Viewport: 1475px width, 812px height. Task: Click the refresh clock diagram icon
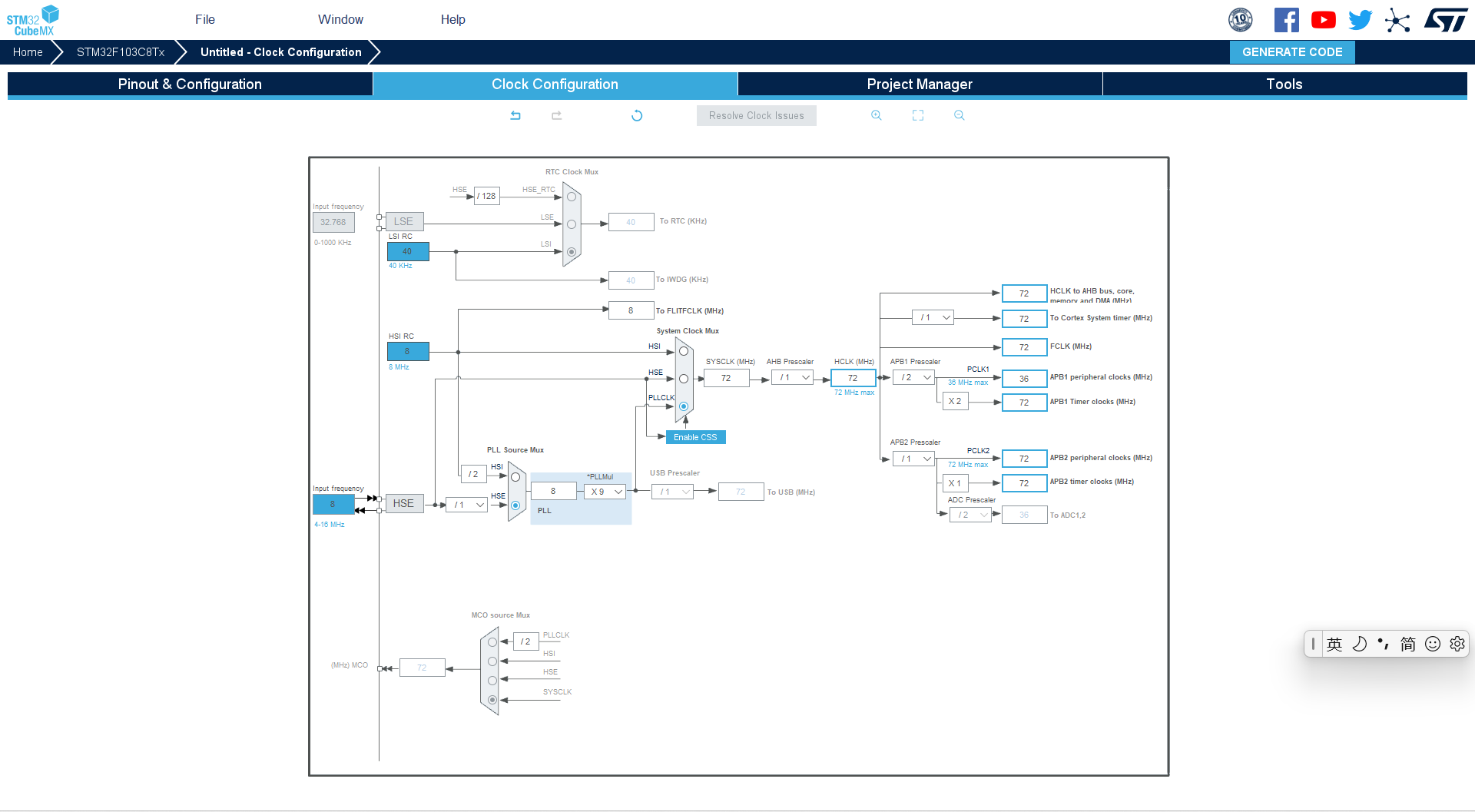click(x=637, y=115)
